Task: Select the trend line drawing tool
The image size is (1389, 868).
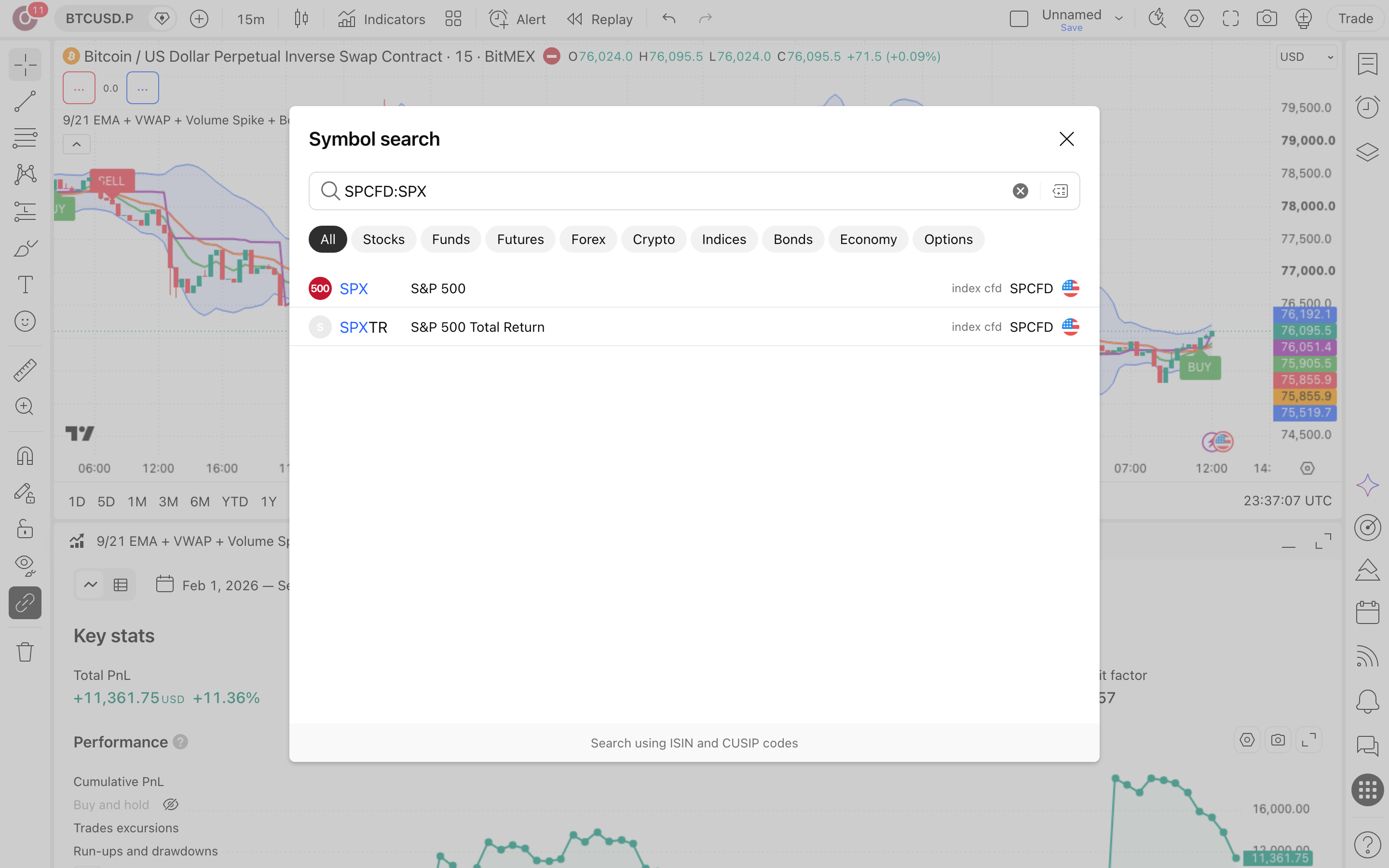Action: [x=25, y=101]
